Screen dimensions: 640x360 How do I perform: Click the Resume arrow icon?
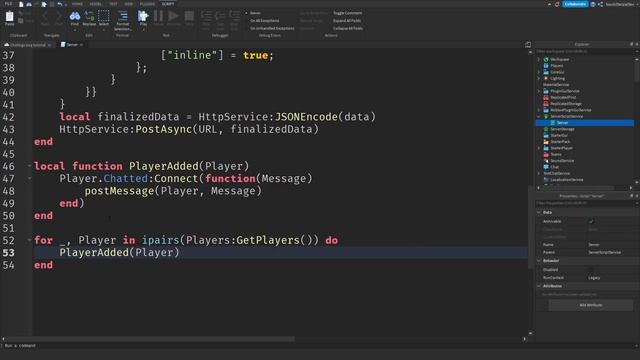173,16
